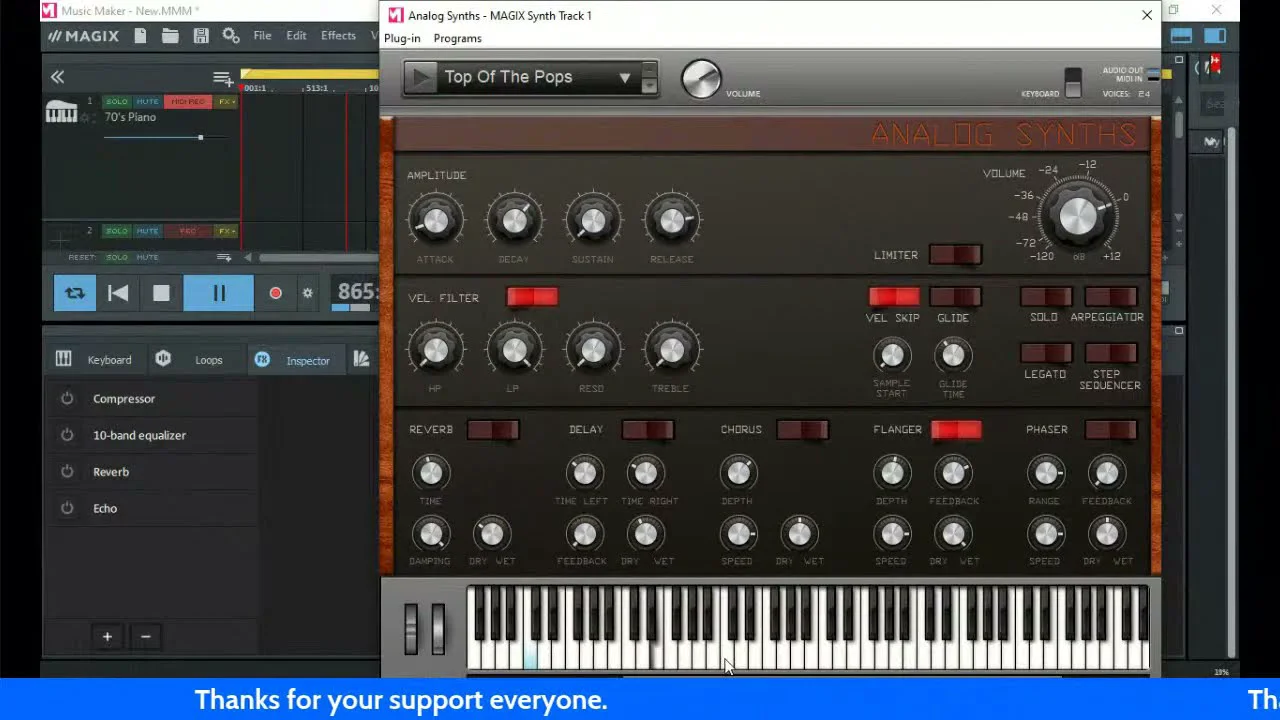
Task: Toggle the VEL FILTER switch
Action: pos(532,297)
